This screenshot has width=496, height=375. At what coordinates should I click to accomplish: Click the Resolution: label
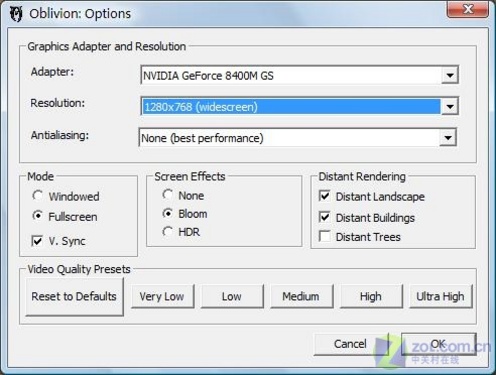[x=58, y=103]
